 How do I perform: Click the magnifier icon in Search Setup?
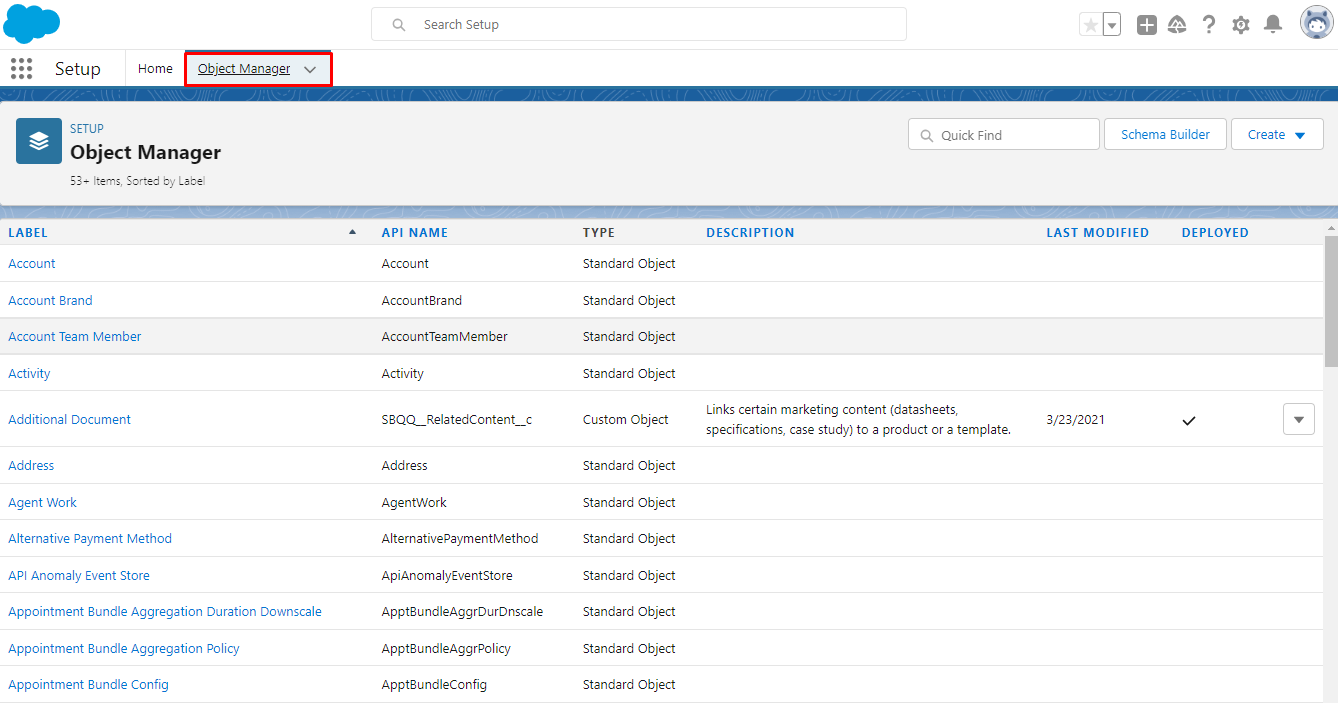[399, 25]
